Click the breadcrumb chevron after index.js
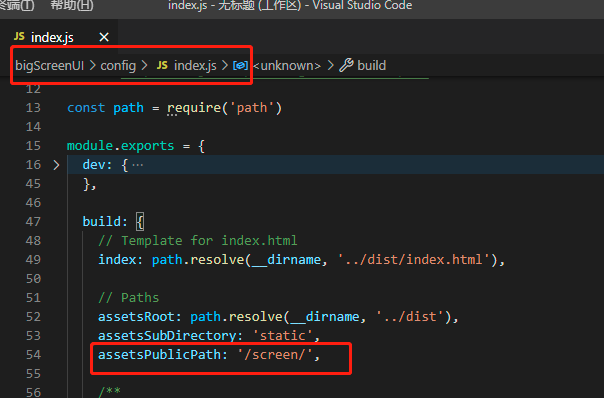Screen dimensions: 604x398 [x=225, y=65]
